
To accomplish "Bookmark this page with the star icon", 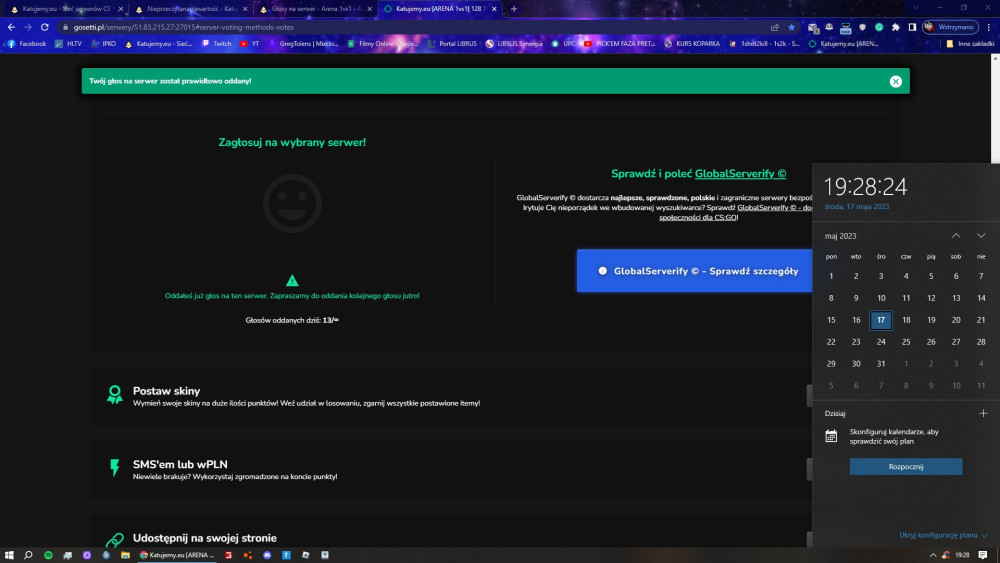I will coord(791,27).
